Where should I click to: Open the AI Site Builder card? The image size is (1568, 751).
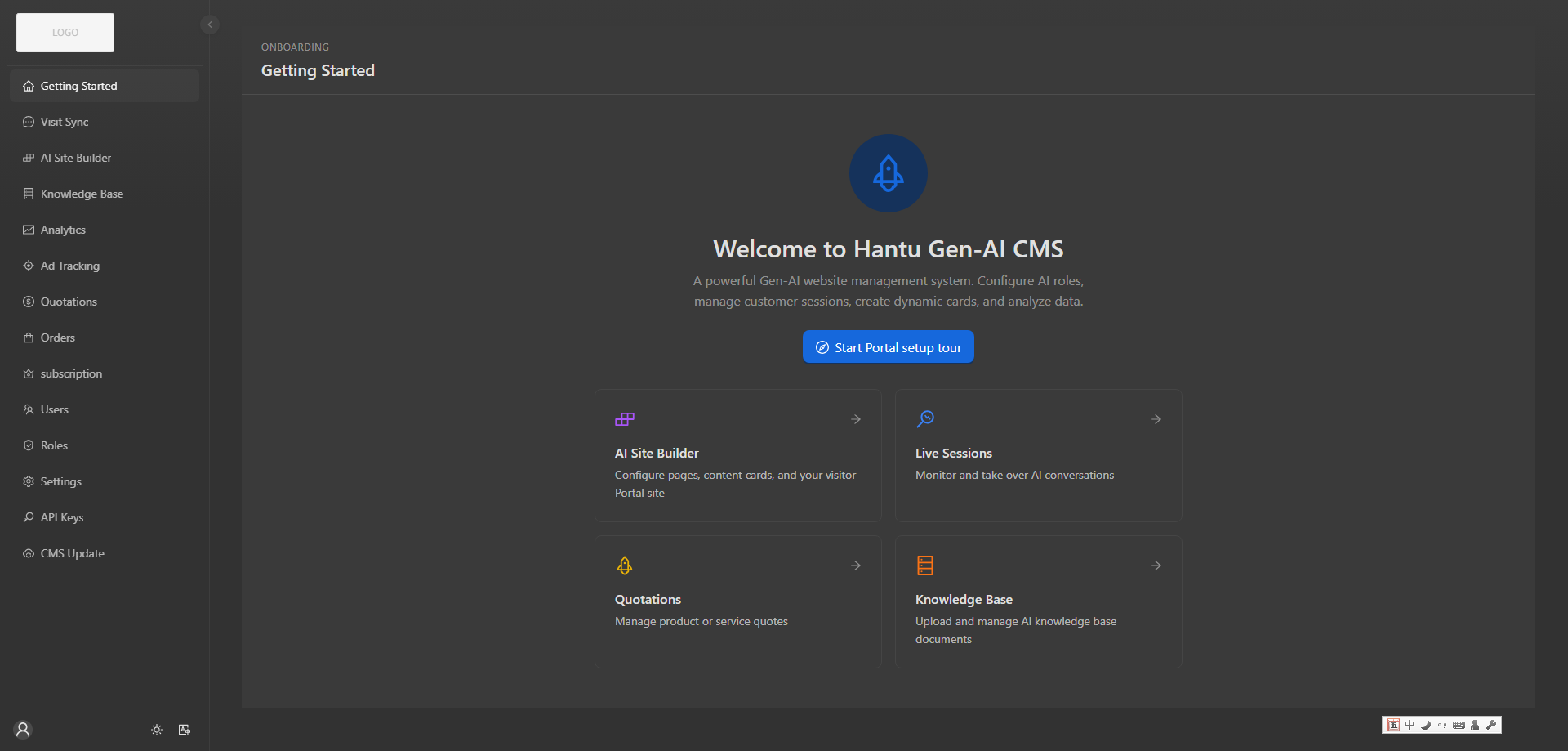click(738, 455)
